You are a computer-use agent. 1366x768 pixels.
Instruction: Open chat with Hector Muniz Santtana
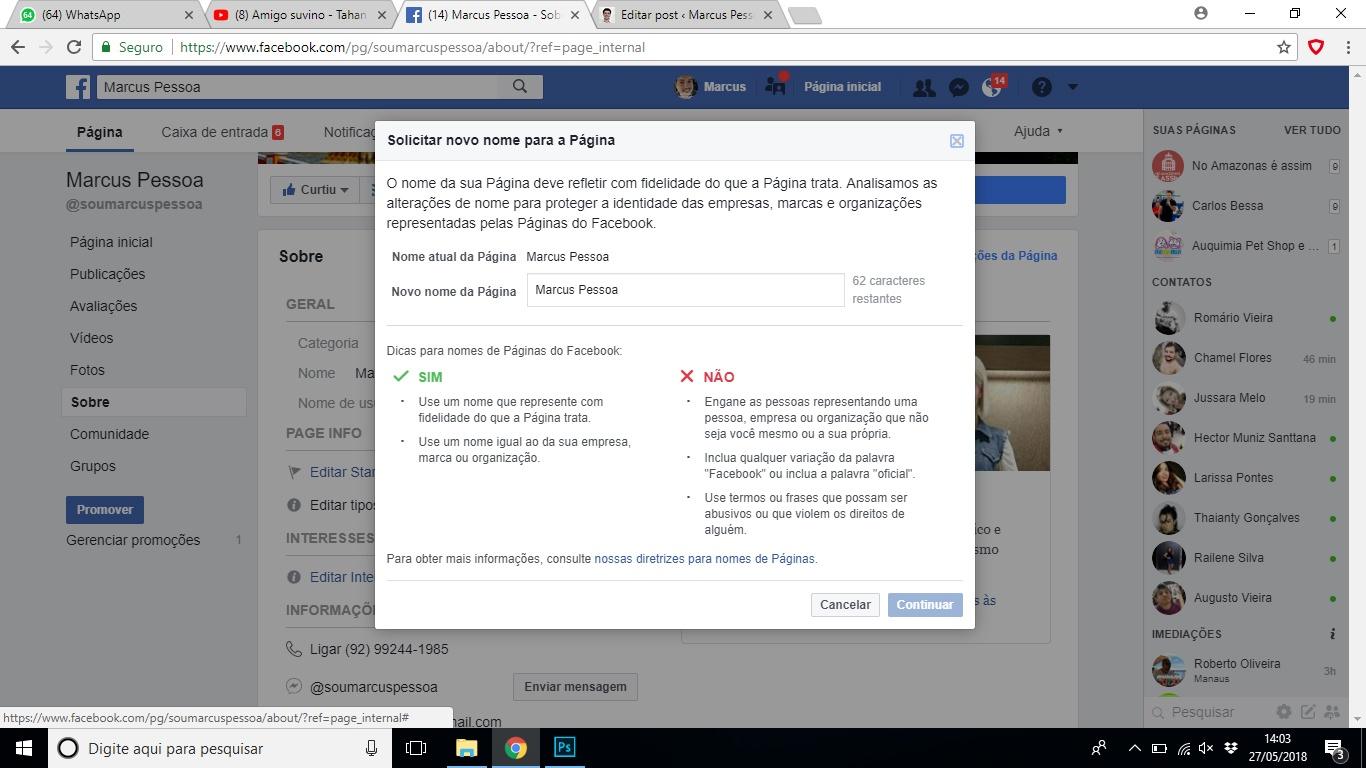click(1246, 438)
